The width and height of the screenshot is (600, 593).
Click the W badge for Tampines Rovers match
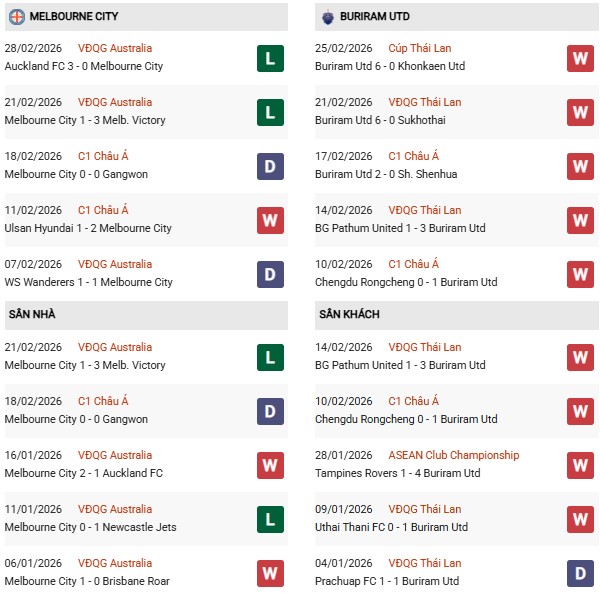pyautogui.click(x=580, y=465)
